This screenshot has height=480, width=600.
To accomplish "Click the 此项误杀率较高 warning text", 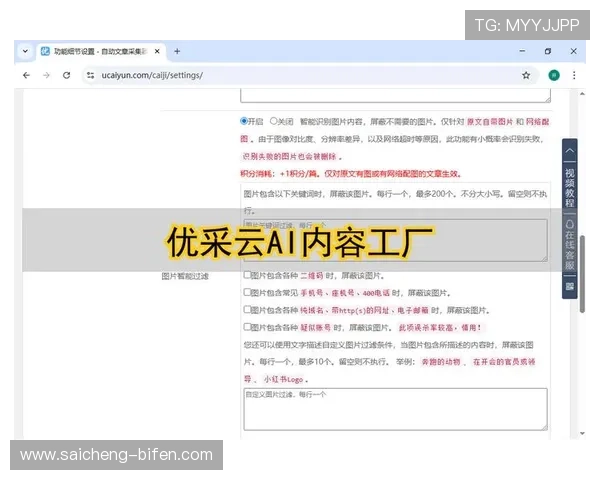I will click(x=440, y=328).
